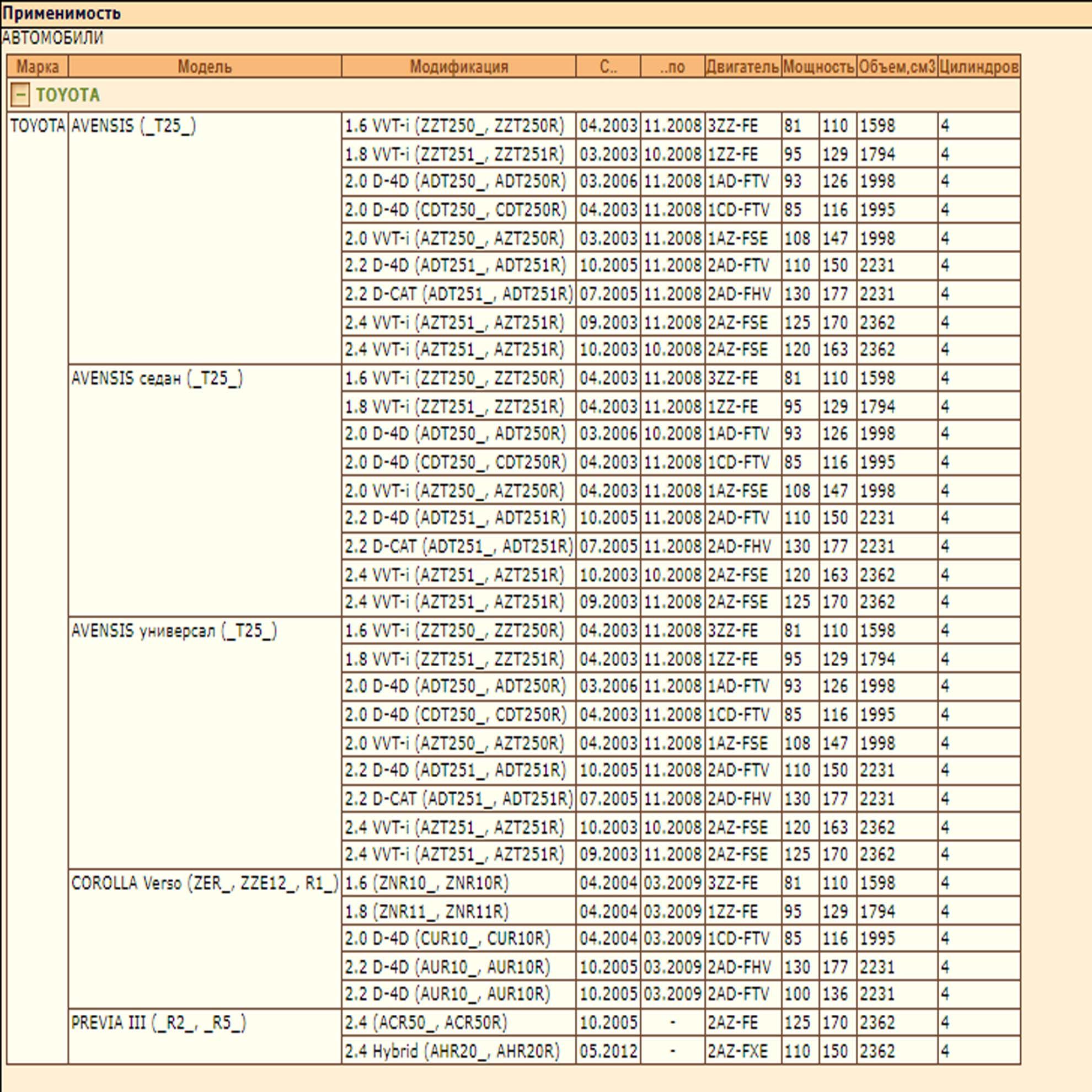Click the Модификация column header

[458, 67]
